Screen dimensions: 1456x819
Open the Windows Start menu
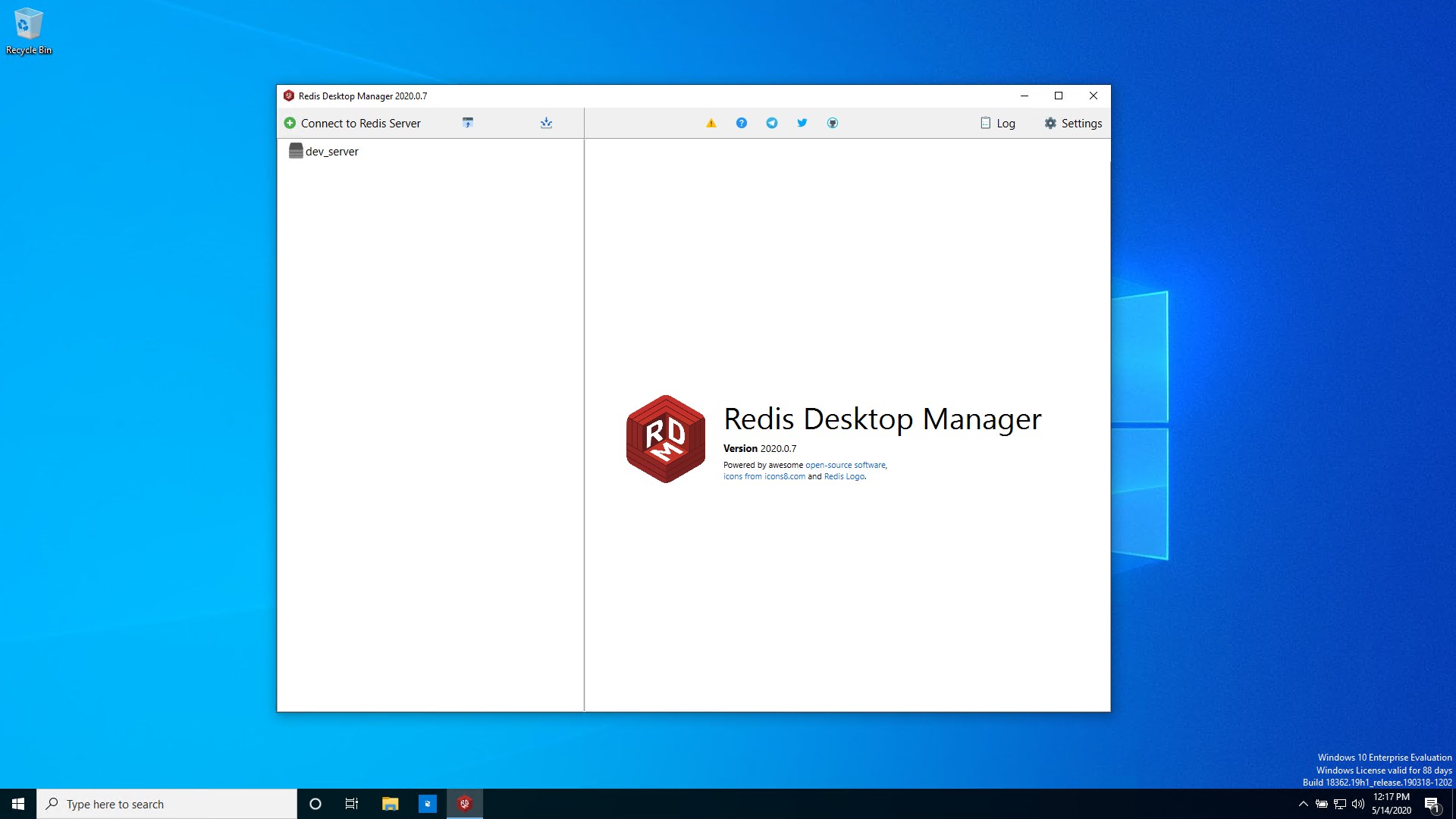click(18, 804)
